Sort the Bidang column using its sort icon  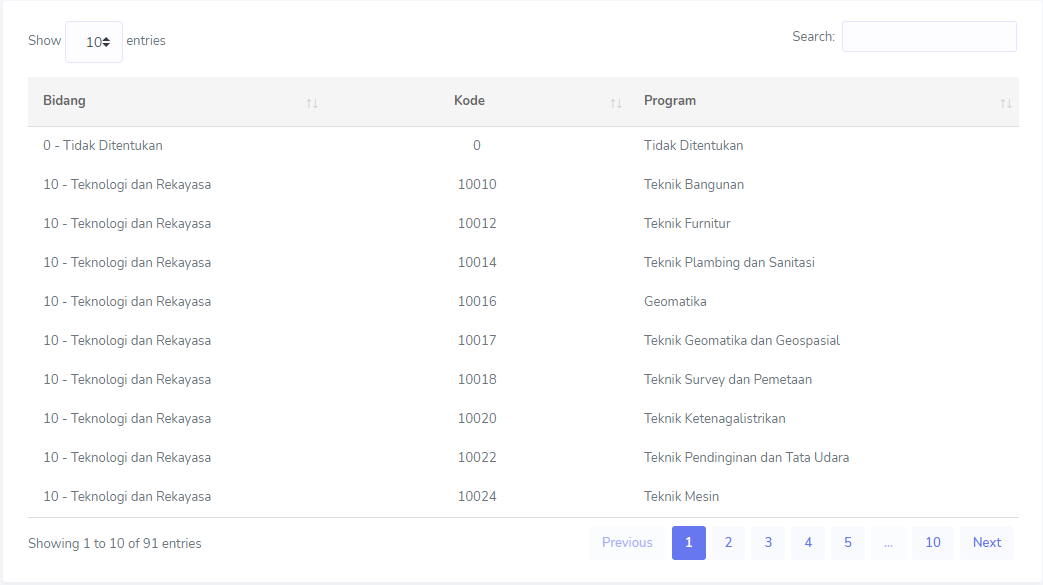click(x=312, y=101)
